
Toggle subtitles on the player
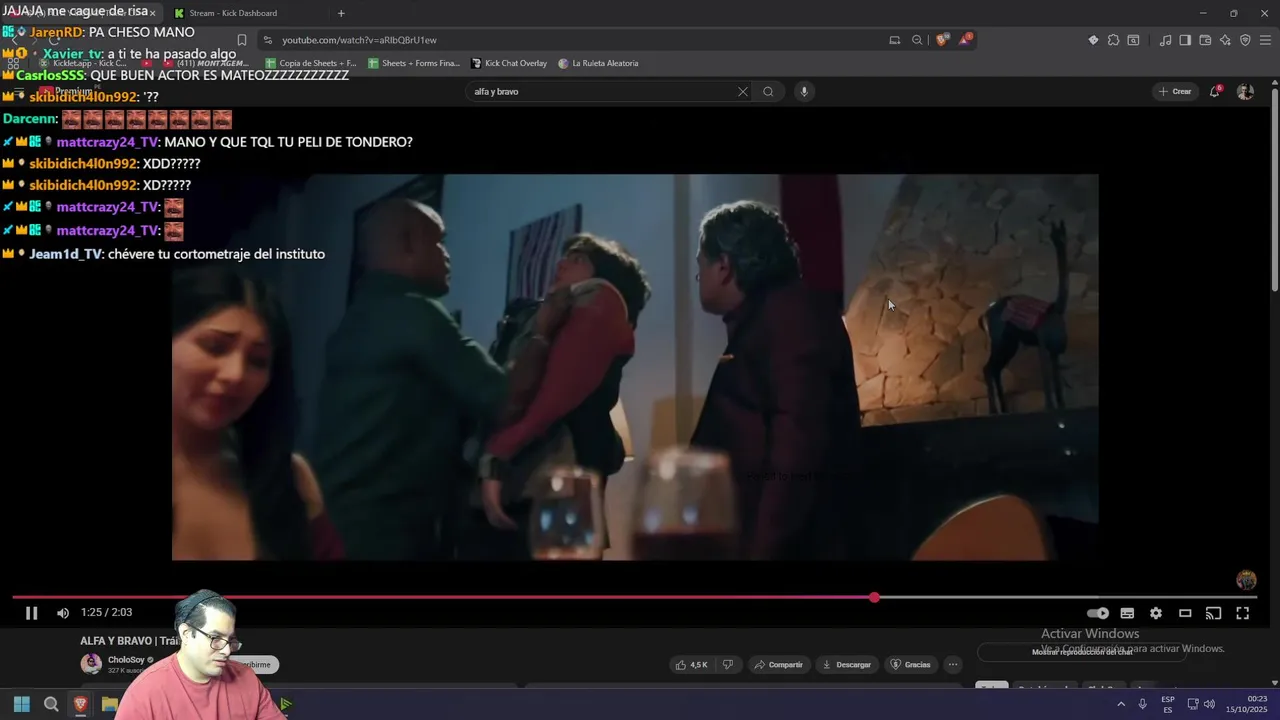tap(1127, 613)
